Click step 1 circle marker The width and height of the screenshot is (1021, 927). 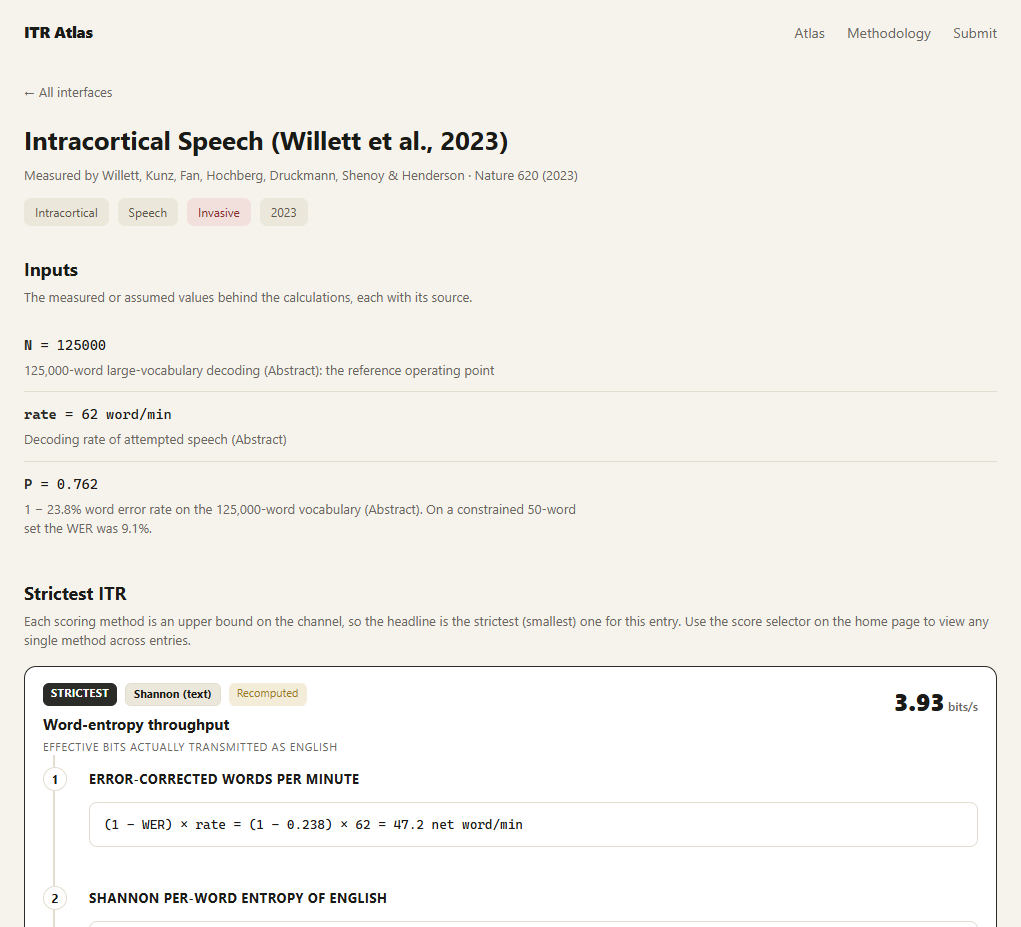click(55, 779)
